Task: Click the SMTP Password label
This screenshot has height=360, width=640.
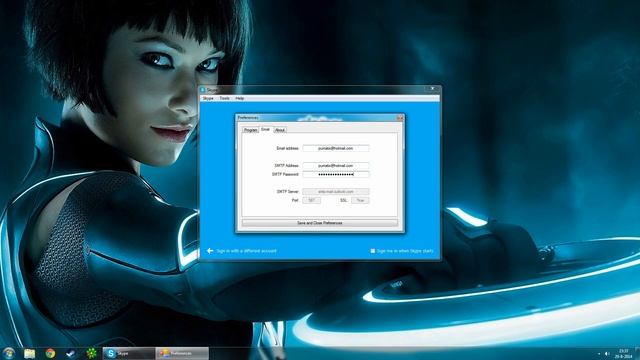Action: (286, 174)
